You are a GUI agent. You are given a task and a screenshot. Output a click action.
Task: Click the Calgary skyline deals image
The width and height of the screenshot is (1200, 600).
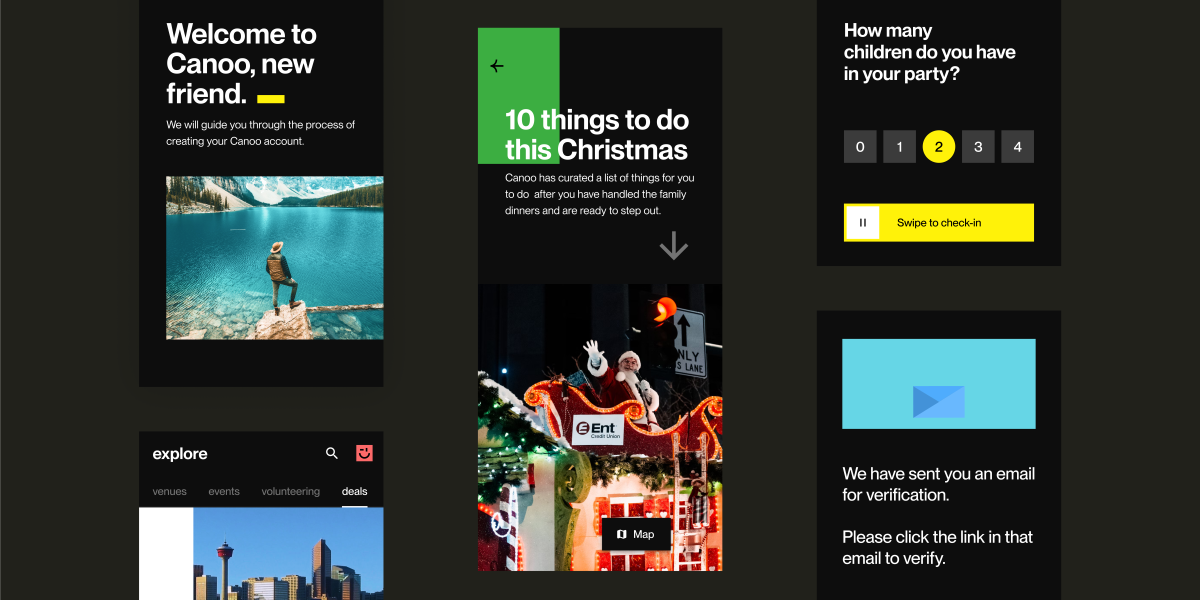point(288,554)
